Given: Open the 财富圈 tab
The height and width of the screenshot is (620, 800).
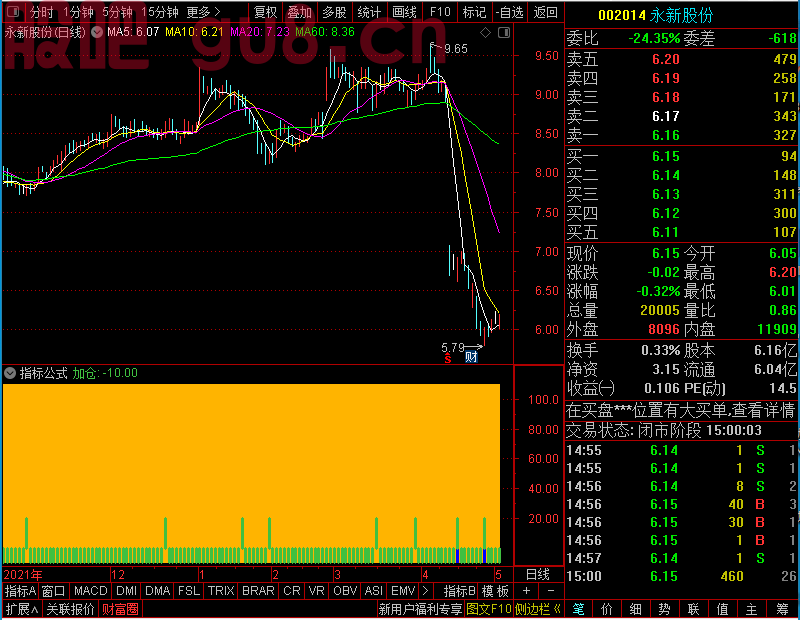Looking at the screenshot, I should click(120, 609).
